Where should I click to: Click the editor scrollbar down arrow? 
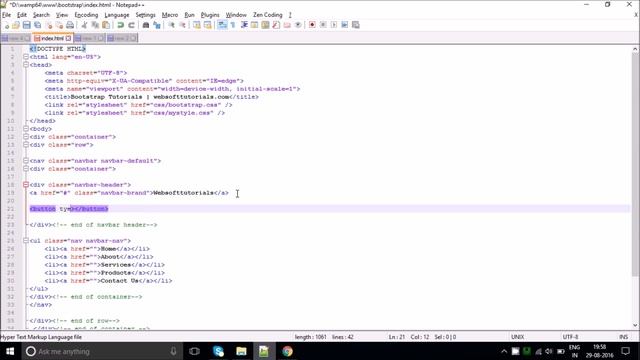click(x=635, y=325)
